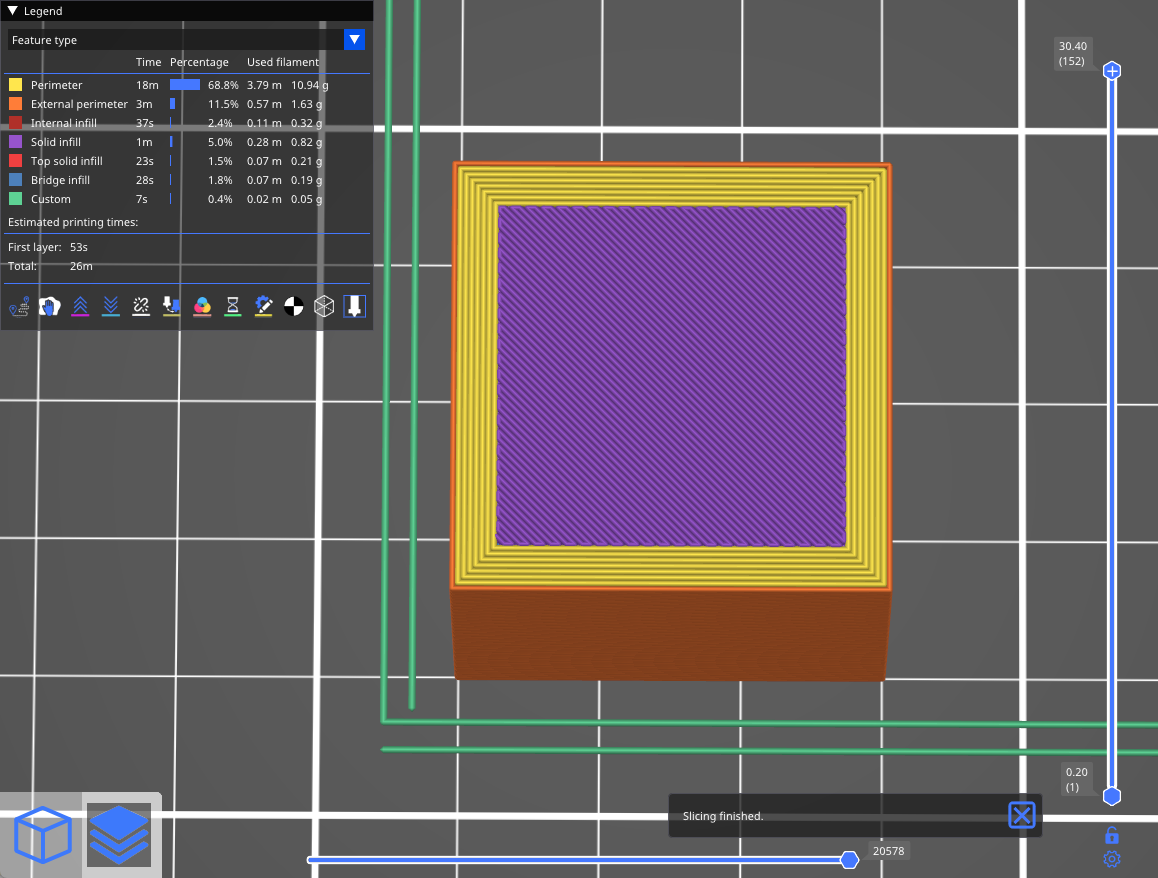
Task: Switch to the 3D editor view cube
Action: coord(43,835)
